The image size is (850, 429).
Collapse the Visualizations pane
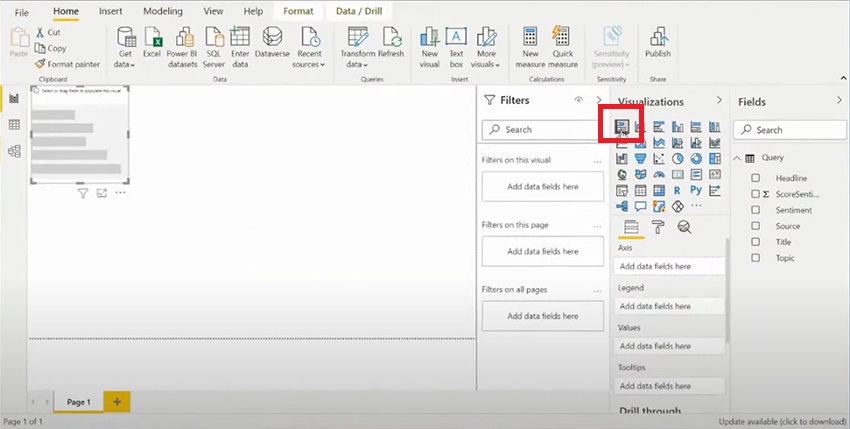point(719,100)
